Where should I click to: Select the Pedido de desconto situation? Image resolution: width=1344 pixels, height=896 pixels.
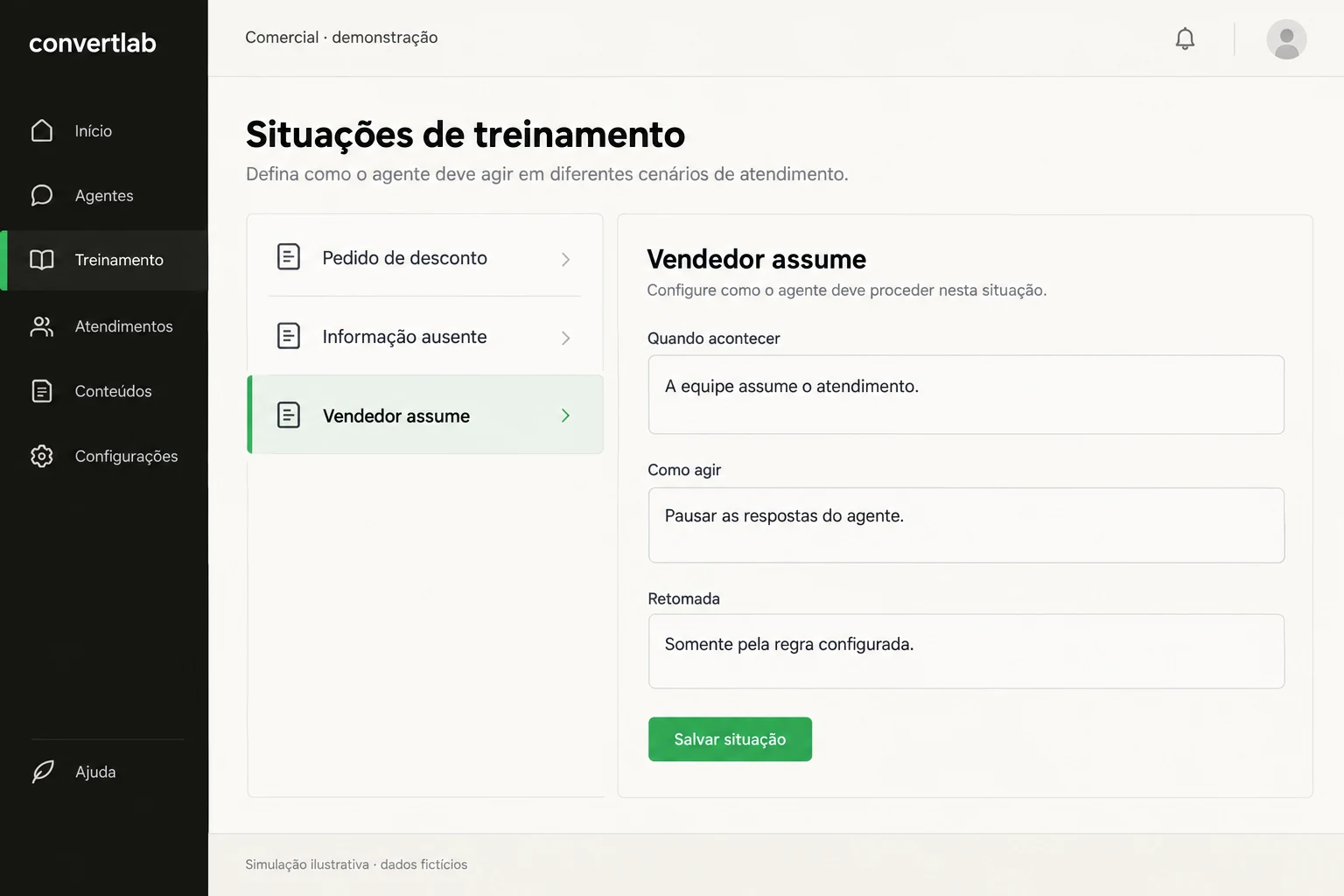point(425,258)
